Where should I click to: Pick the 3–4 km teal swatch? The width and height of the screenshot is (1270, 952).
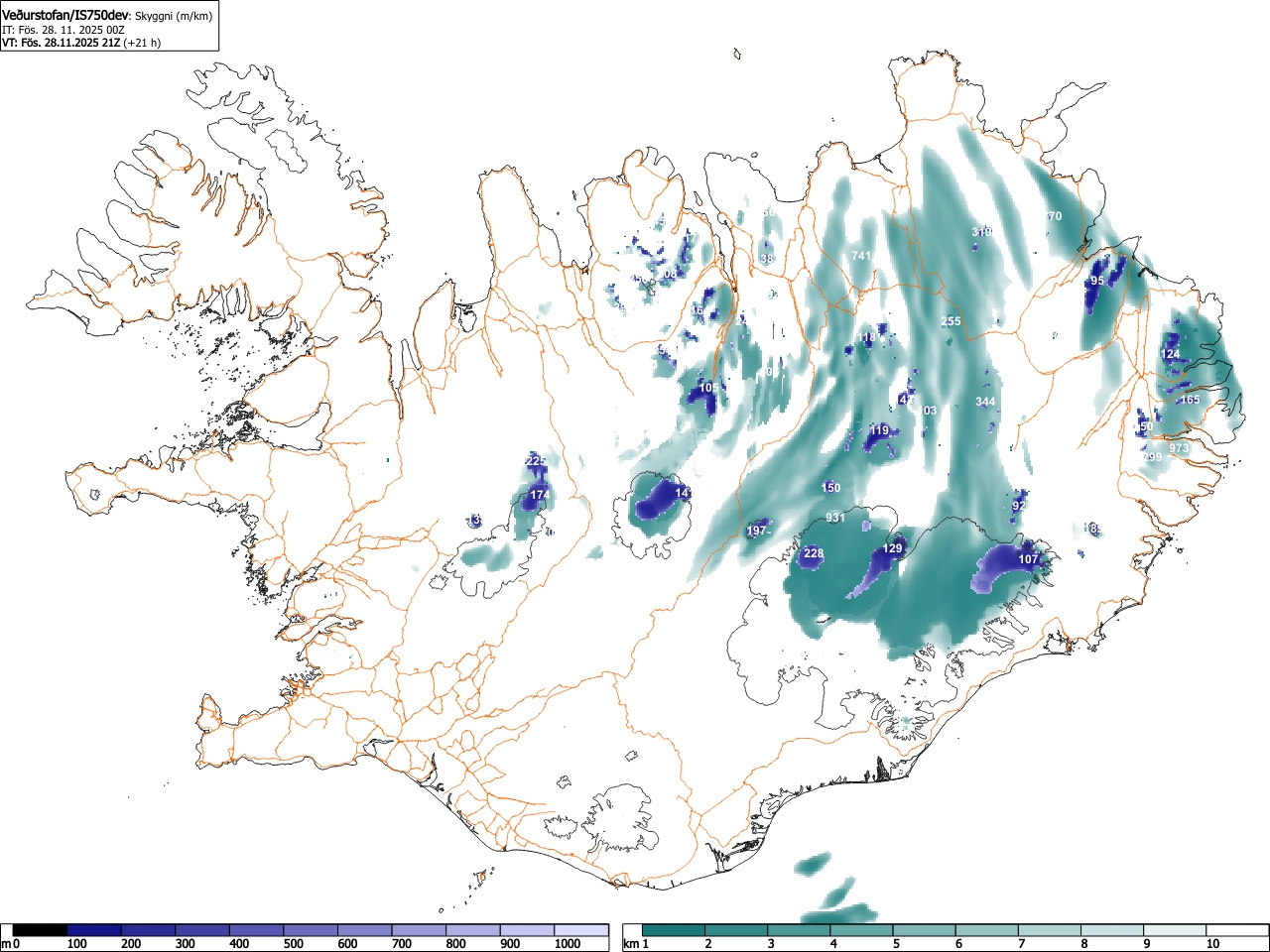800,930
